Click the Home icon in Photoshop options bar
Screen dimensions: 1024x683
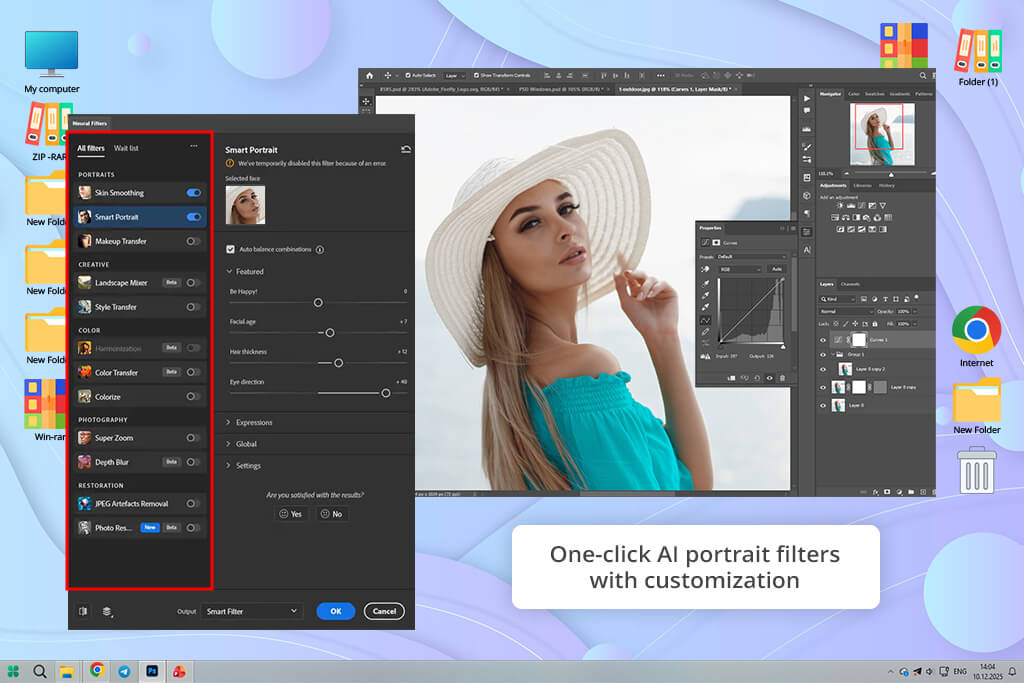[370, 76]
